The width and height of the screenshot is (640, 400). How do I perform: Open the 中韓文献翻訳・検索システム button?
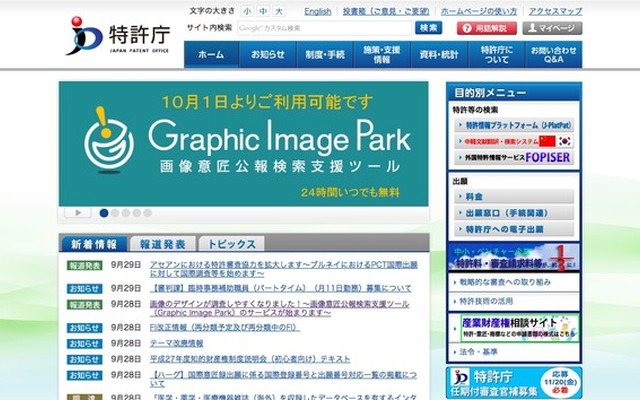coord(514,141)
